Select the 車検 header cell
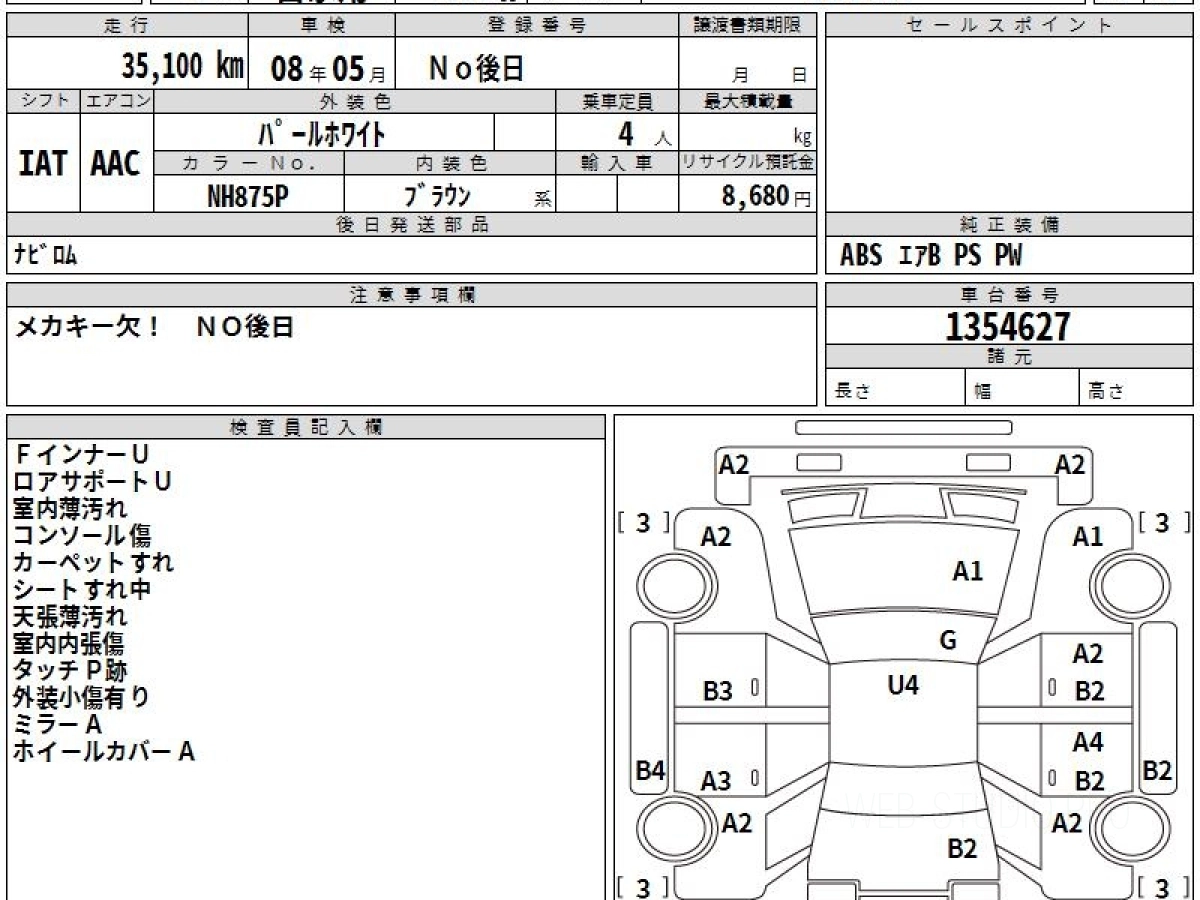Image resolution: width=1200 pixels, height=900 pixels. tap(321, 26)
